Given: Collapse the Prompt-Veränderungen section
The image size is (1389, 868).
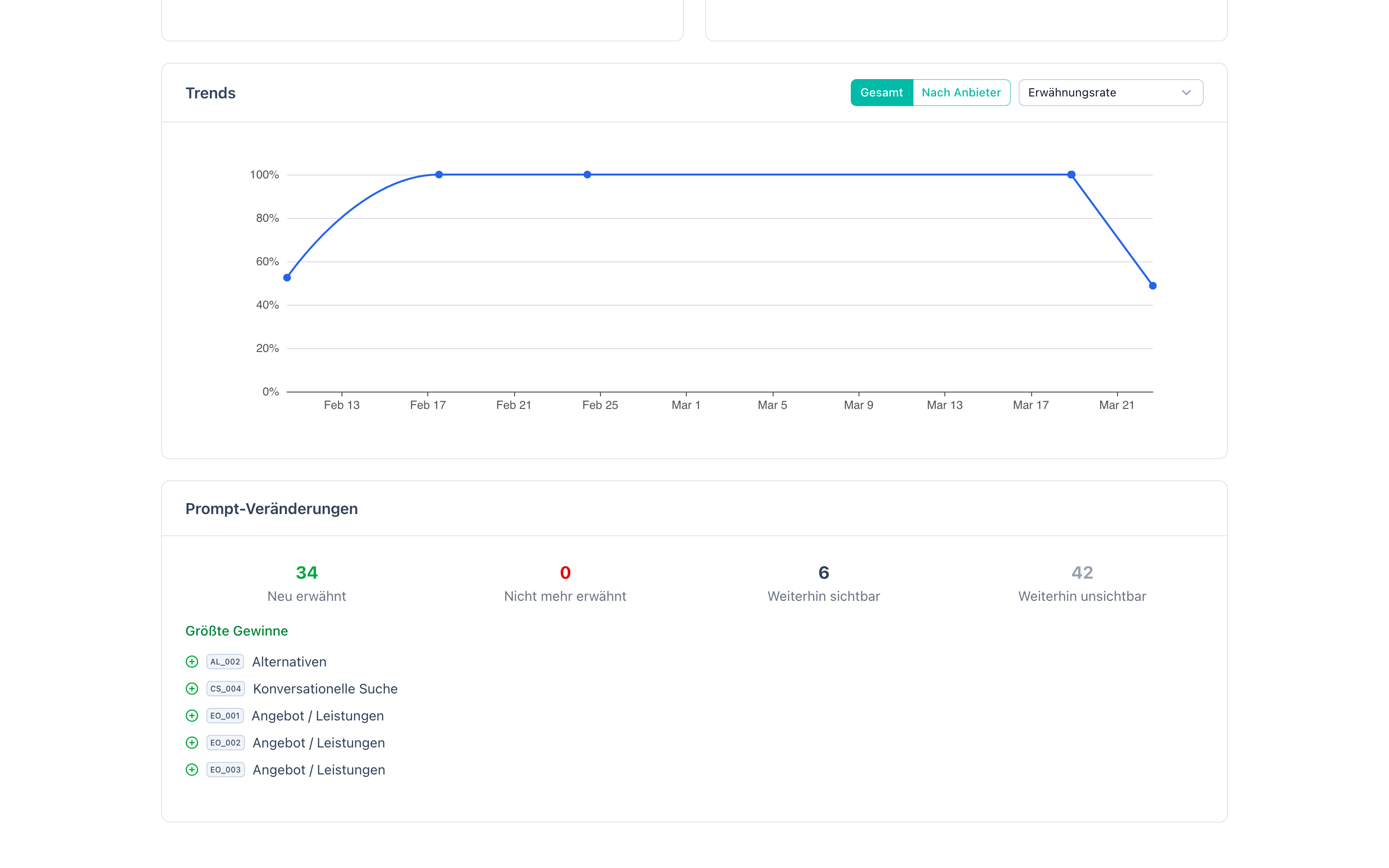Looking at the screenshot, I should (x=271, y=508).
